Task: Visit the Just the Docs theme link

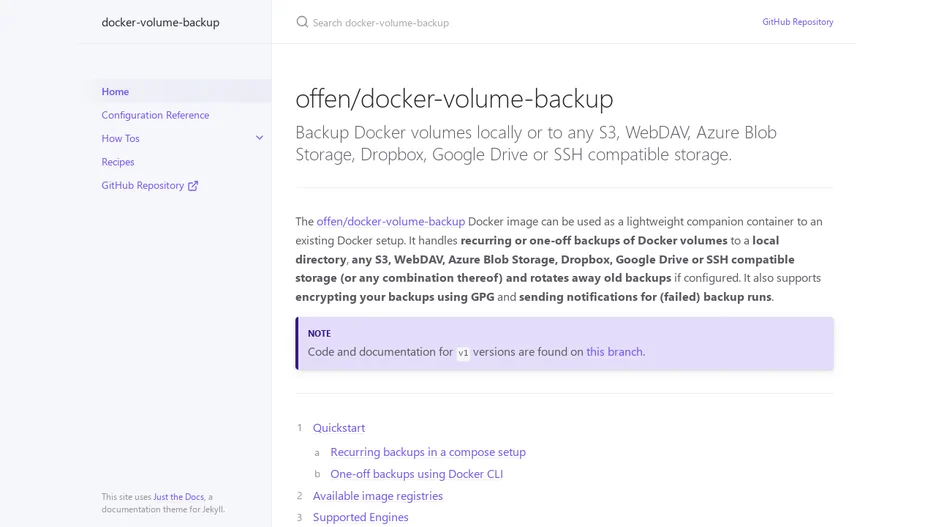Action: coord(178,497)
